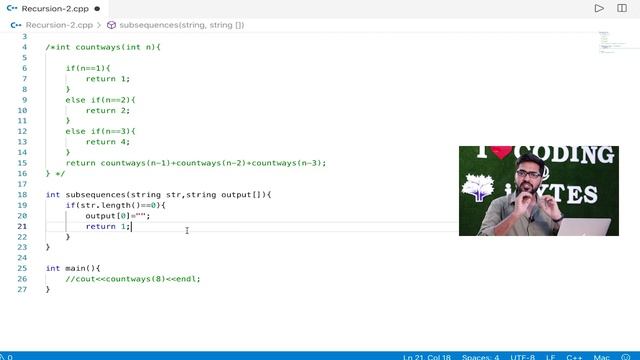Click the 'return 4;' line

108,142
